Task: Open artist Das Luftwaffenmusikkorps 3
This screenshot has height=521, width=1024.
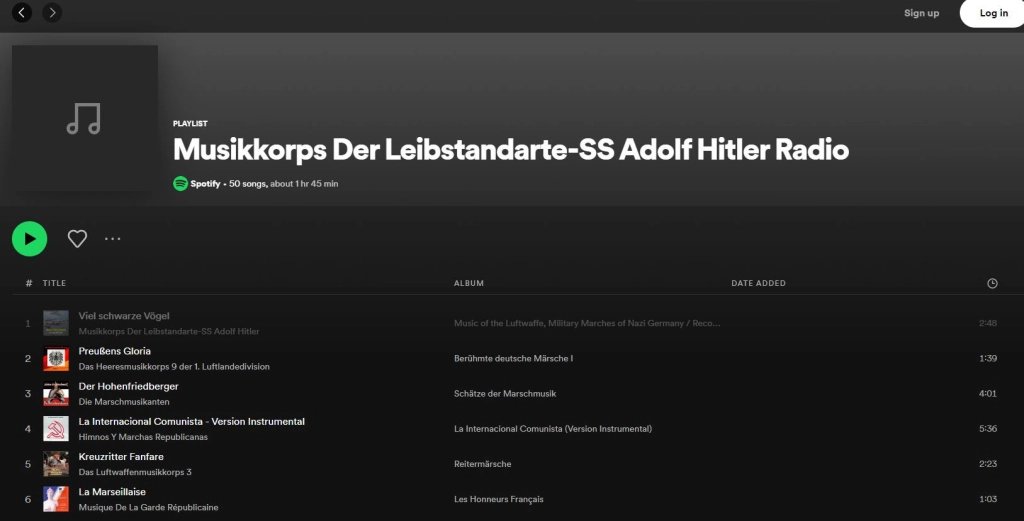Action: click(x=135, y=472)
